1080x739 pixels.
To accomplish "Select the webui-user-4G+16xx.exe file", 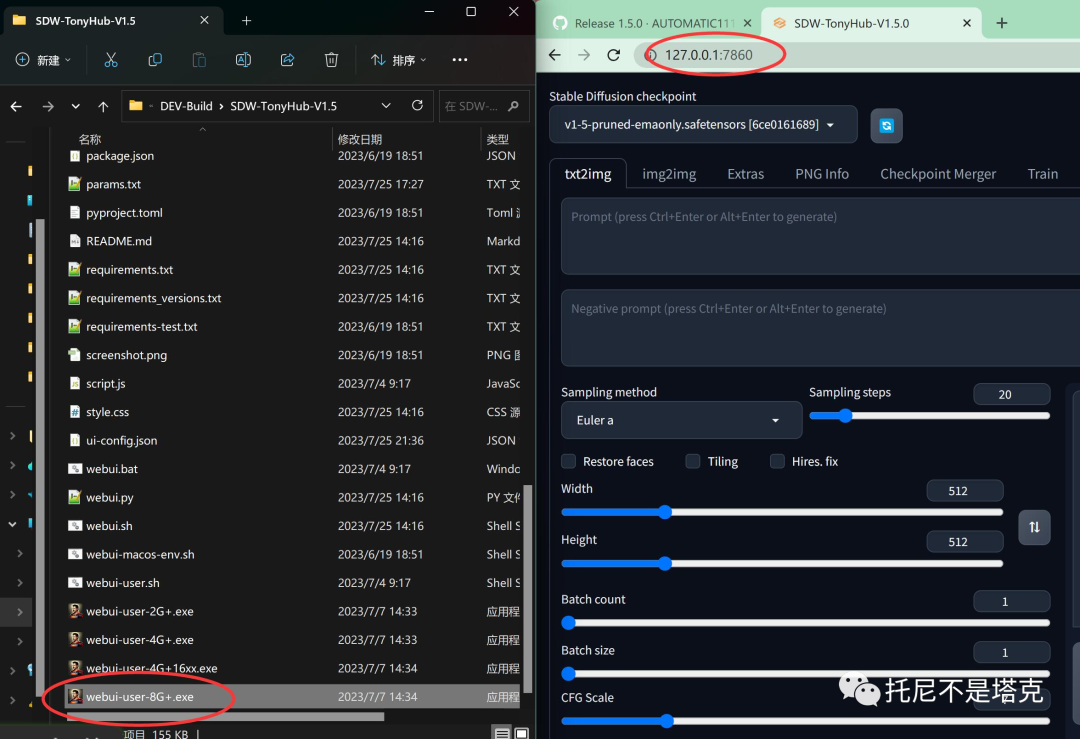I will tap(152, 668).
